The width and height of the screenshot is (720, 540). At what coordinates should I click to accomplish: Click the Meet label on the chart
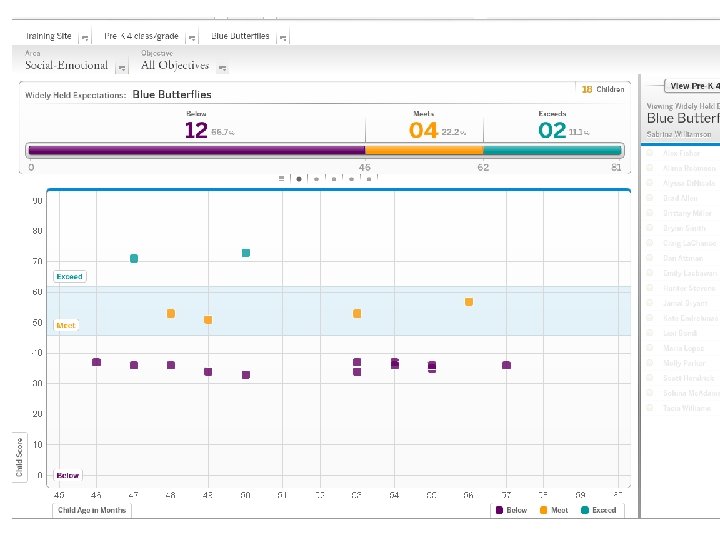point(66,325)
